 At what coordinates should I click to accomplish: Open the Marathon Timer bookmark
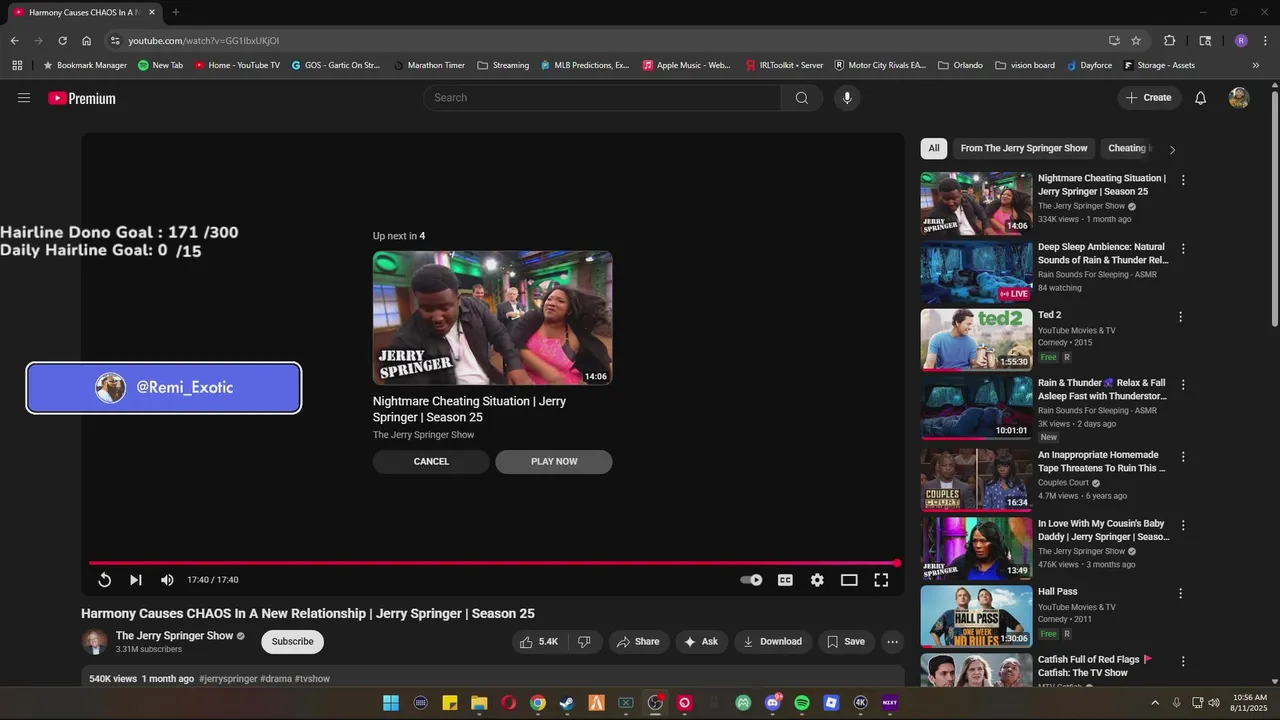pos(429,65)
